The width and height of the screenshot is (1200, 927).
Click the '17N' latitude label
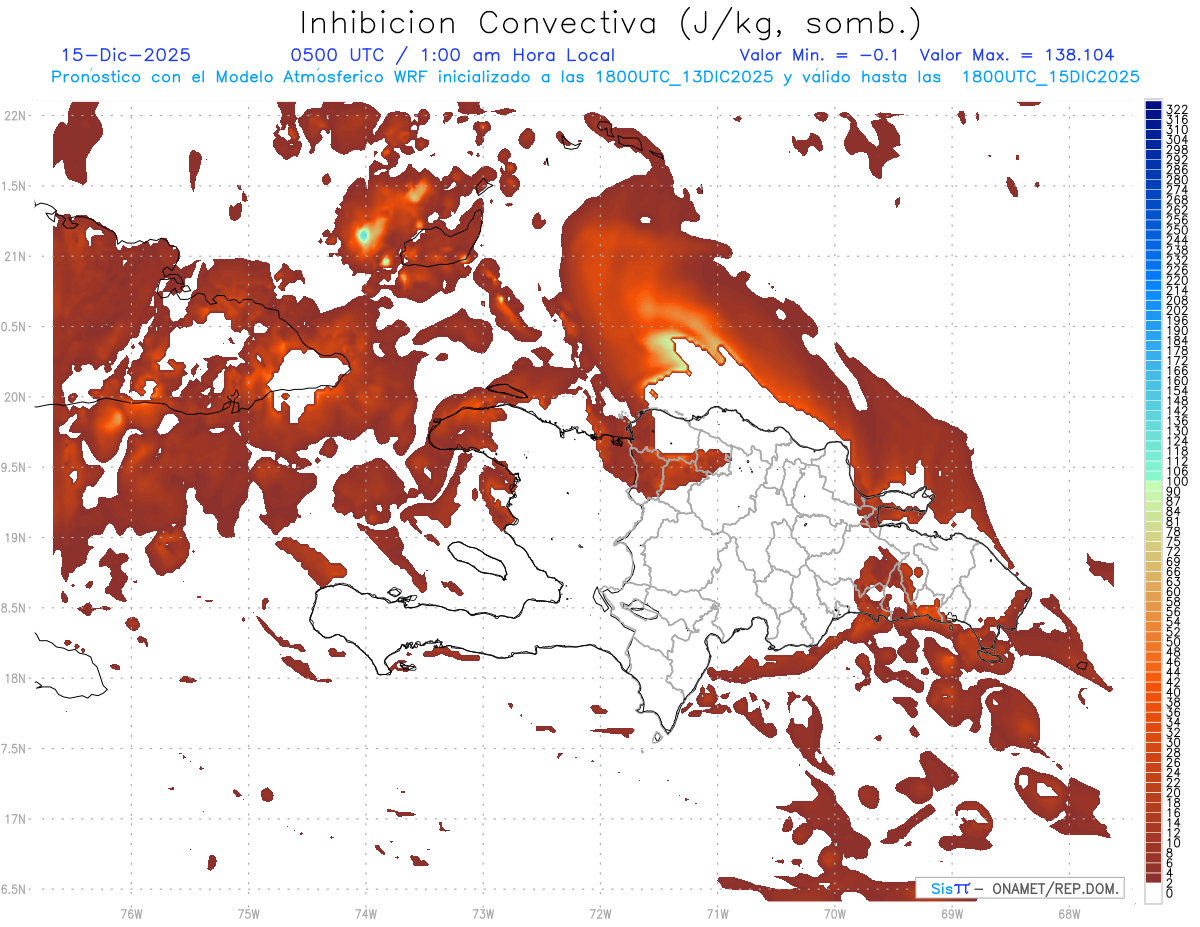(x=16, y=819)
